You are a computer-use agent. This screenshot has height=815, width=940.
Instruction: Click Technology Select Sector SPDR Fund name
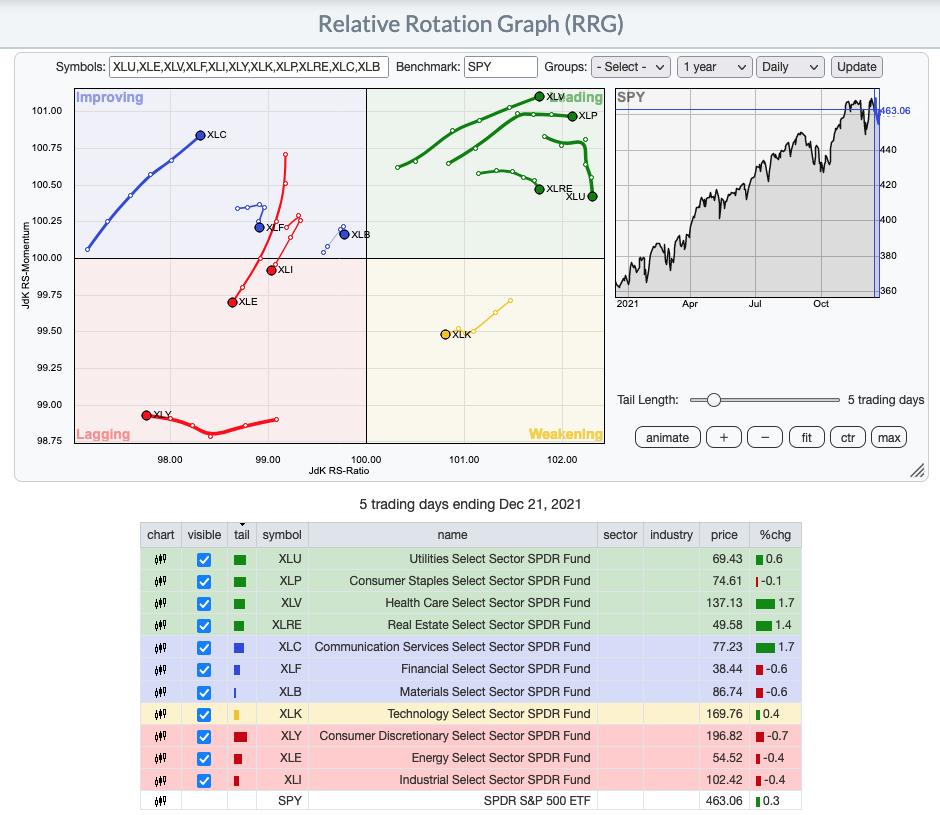(x=489, y=714)
